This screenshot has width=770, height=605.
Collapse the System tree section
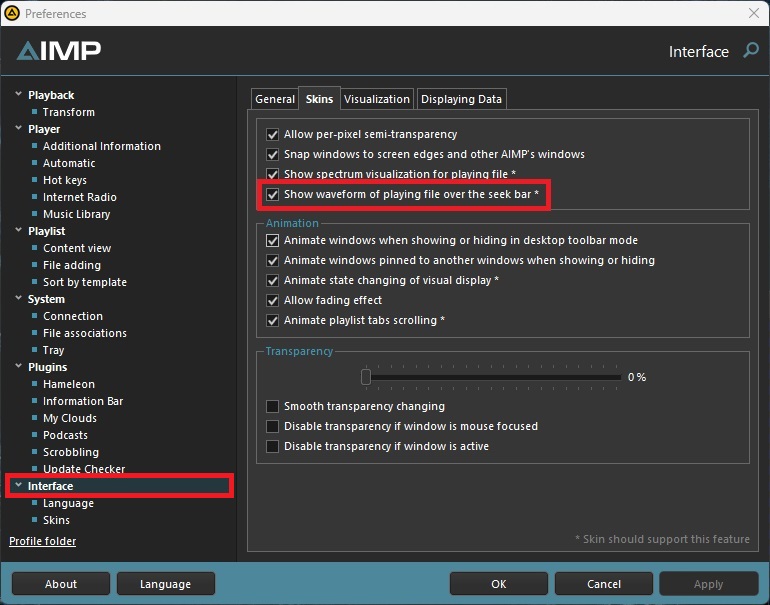[x=19, y=298]
